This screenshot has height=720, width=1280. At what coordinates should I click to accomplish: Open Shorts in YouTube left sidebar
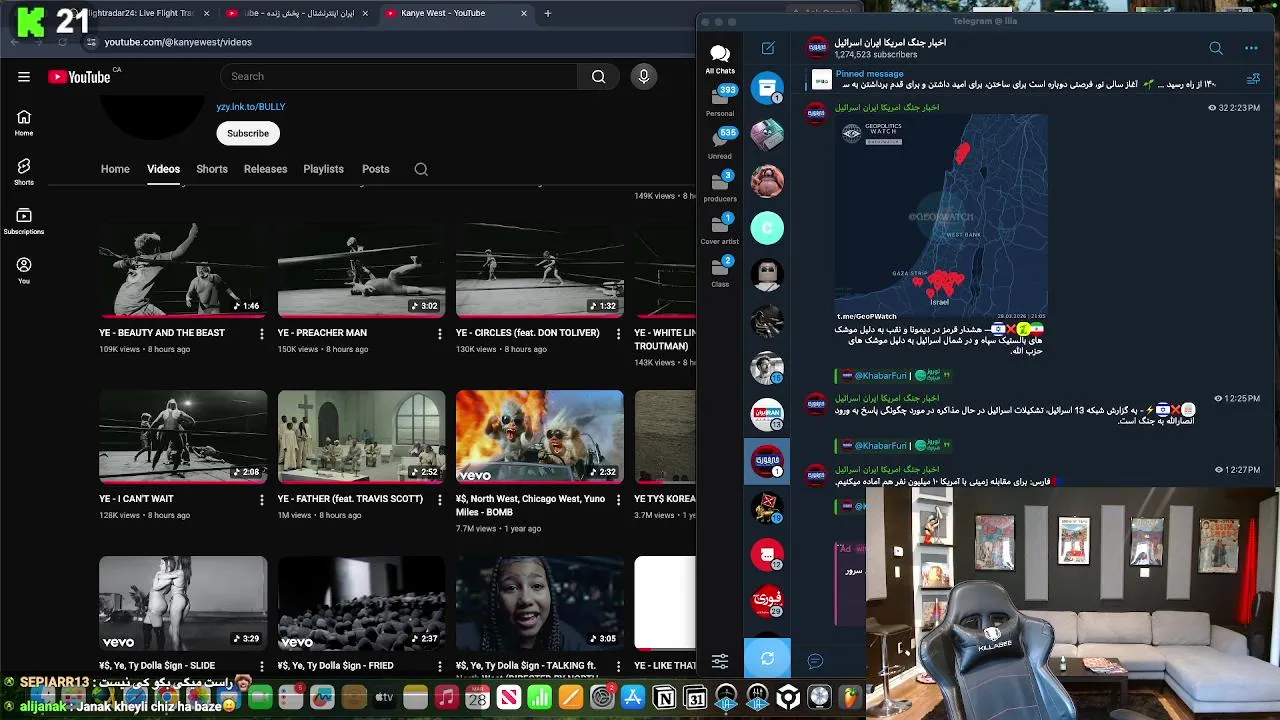tap(24, 172)
